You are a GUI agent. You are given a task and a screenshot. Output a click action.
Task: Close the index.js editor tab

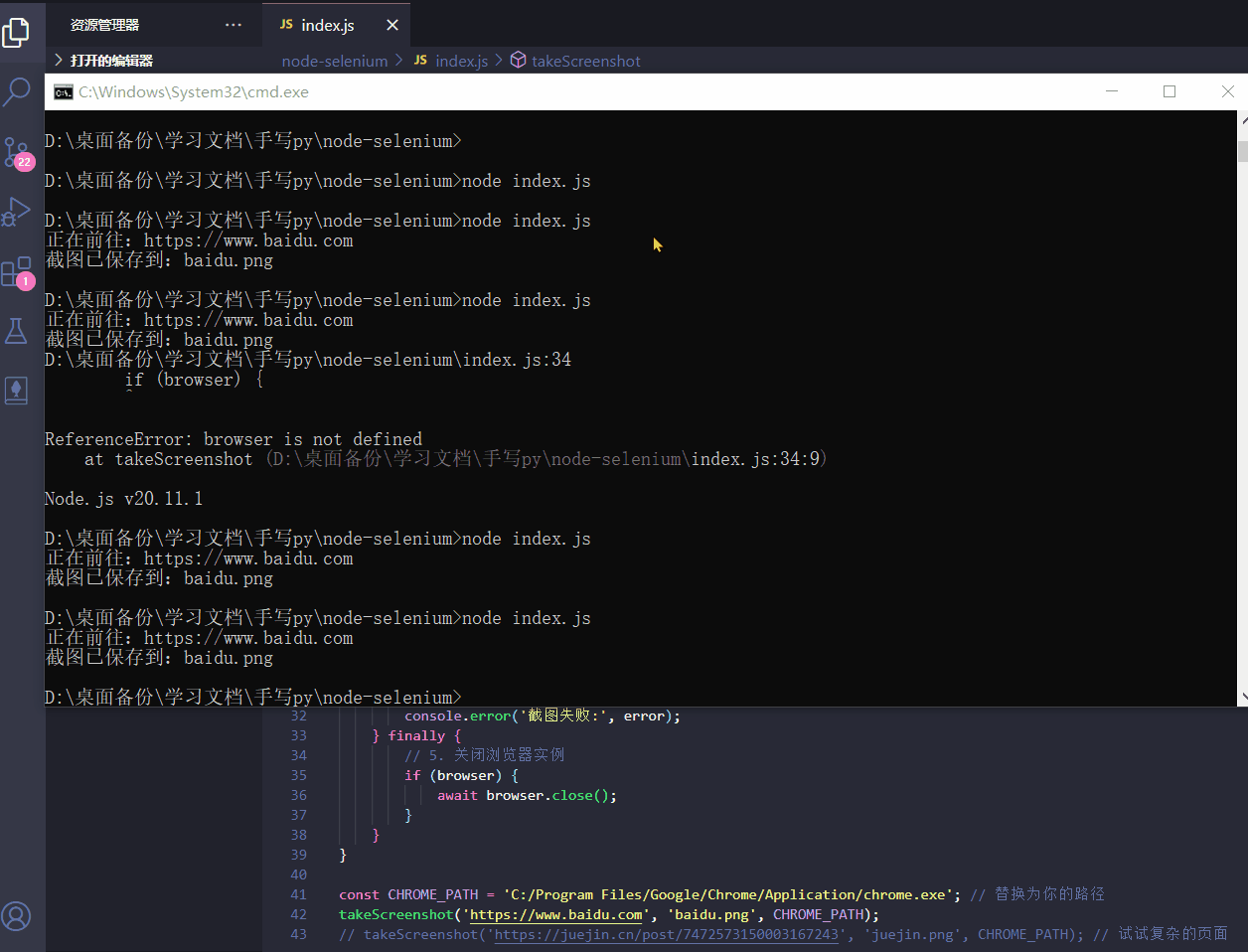[x=392, y=25]
